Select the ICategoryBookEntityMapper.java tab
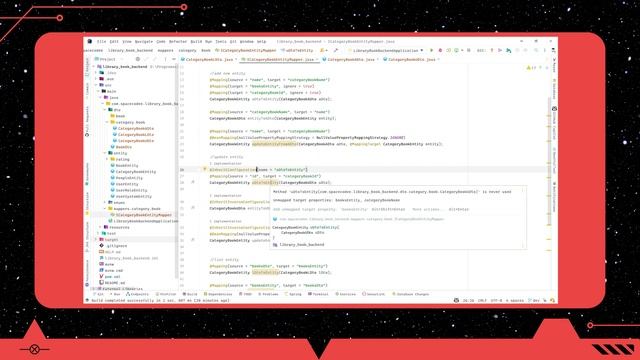The height and width of the screenshot is (360, 640). tap(280, 59)
